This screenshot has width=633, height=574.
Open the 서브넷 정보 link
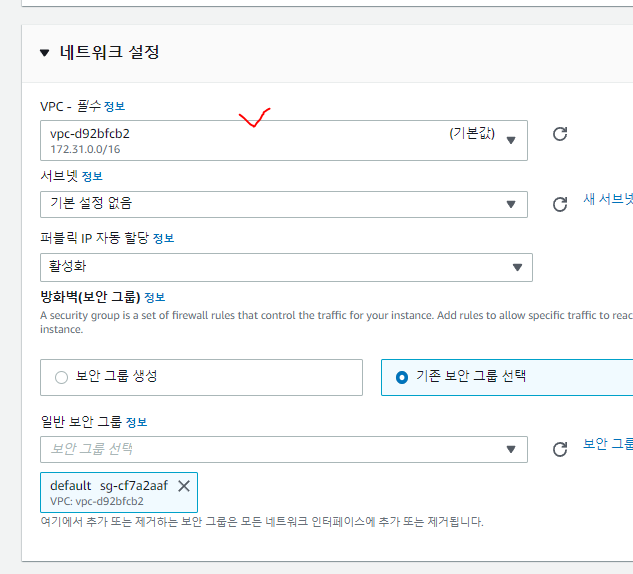click(92, 177)
